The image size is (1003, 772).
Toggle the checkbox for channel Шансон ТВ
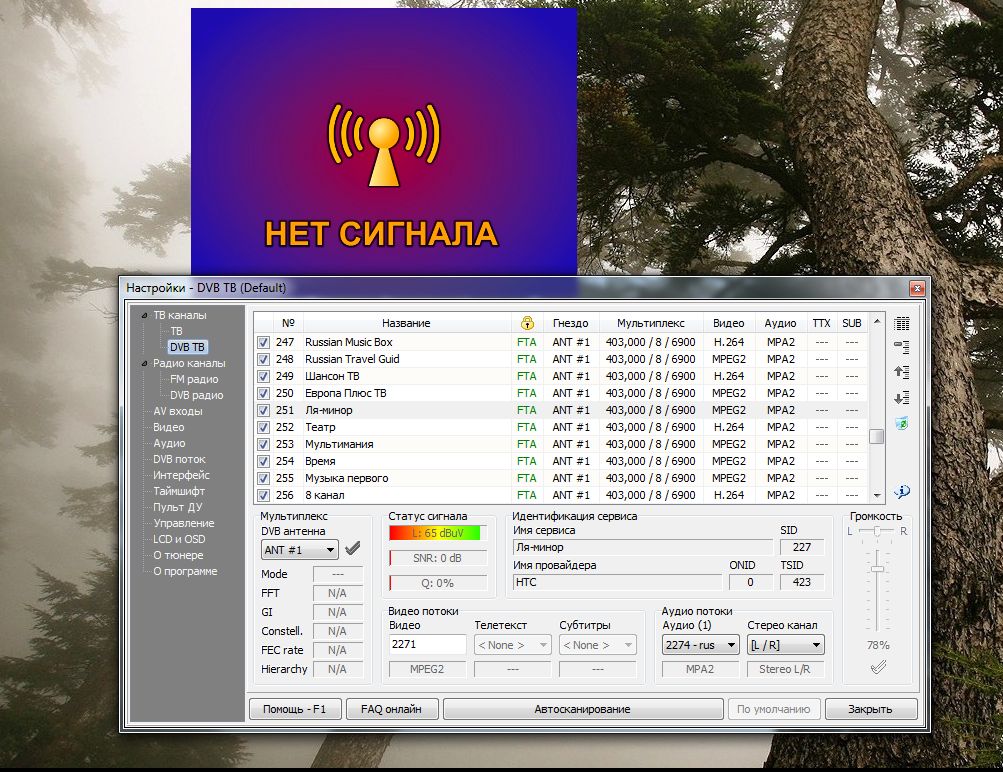pyautogui.click(x=264, y=376)
